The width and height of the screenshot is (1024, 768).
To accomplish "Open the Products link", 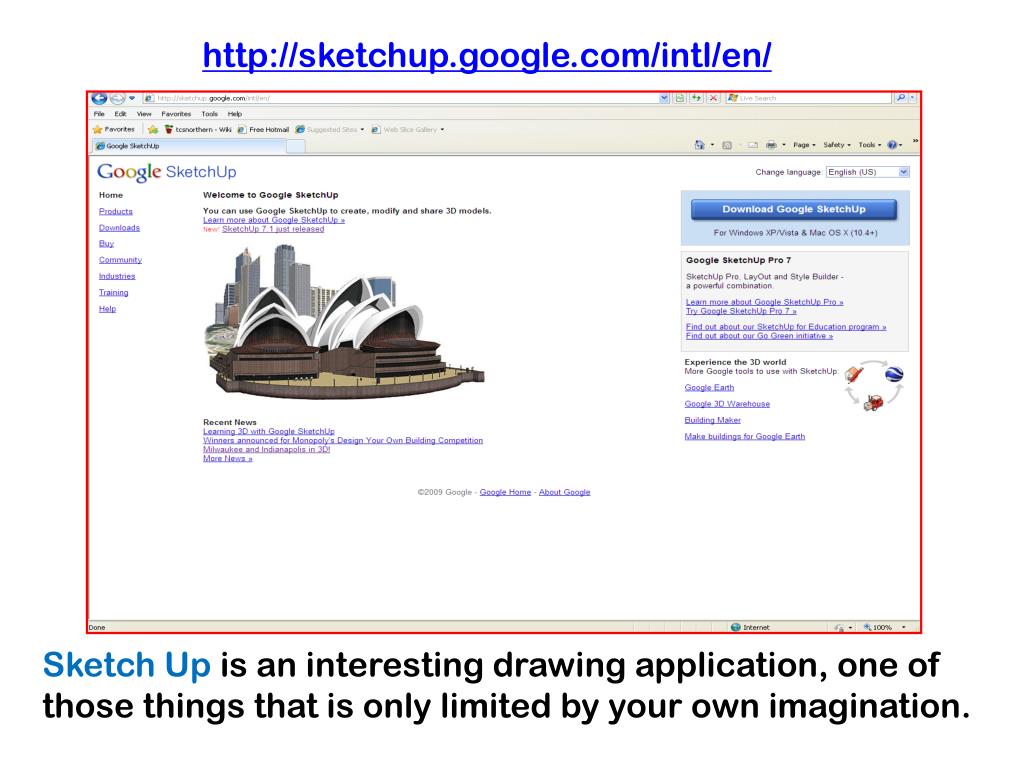I will 116,212.
